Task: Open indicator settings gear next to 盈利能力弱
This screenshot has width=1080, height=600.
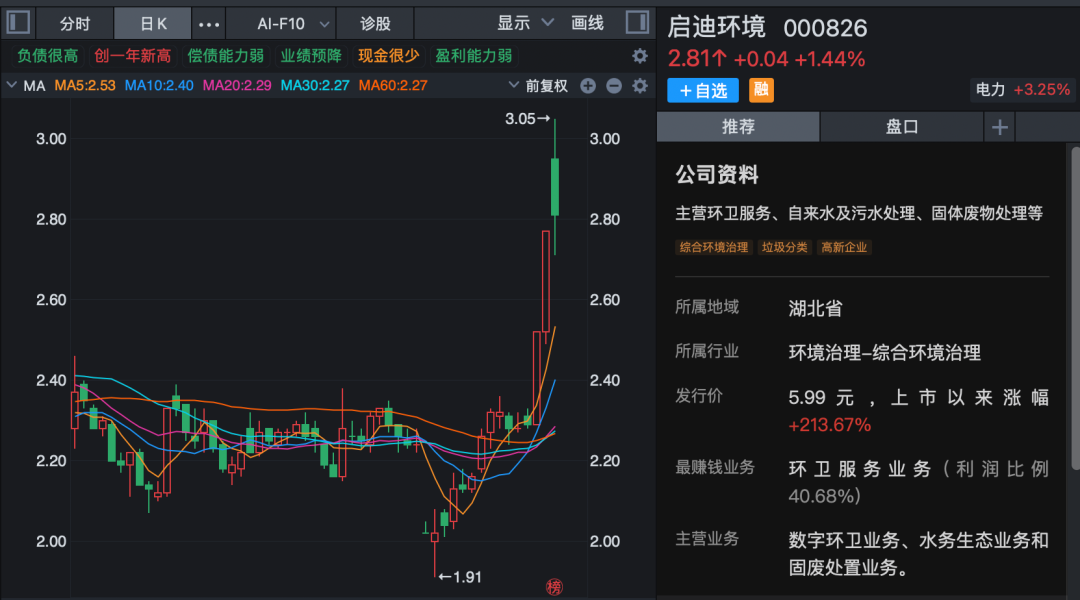Action: pos(639,57)
